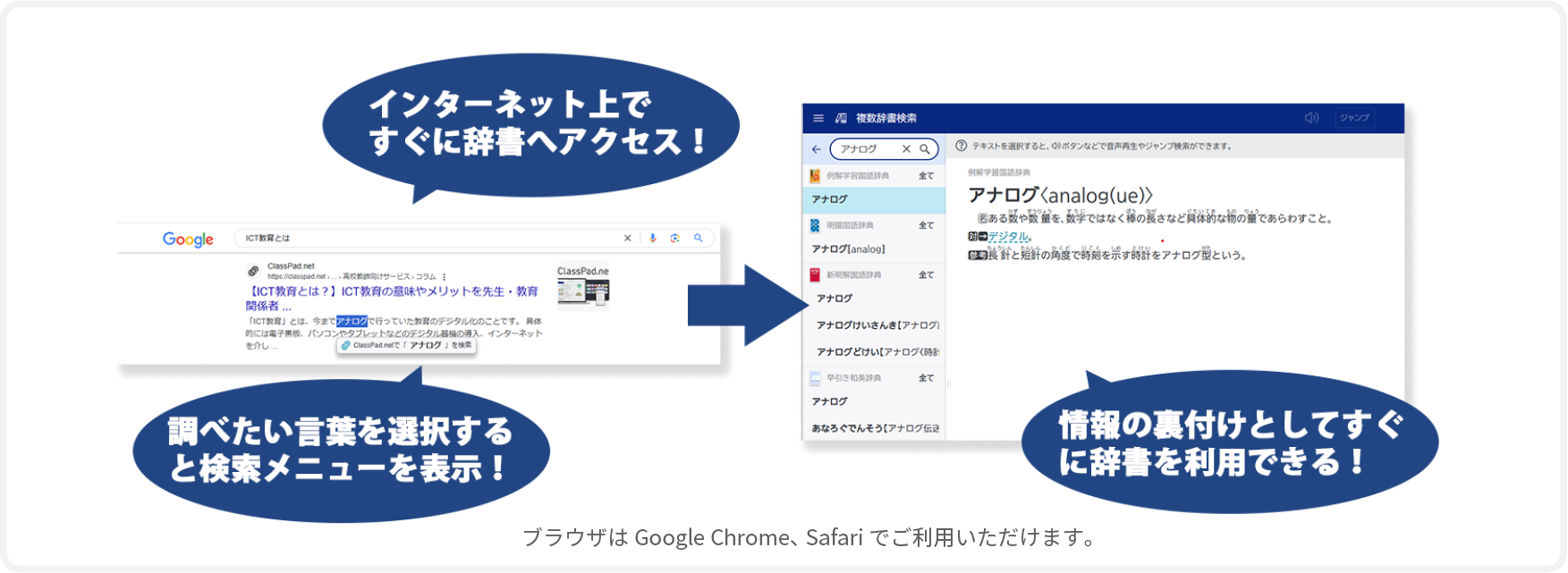Click the 早引き和英辞典 dictionary icon
This screenshot has height=573, width=1568.
click(815, 378)
